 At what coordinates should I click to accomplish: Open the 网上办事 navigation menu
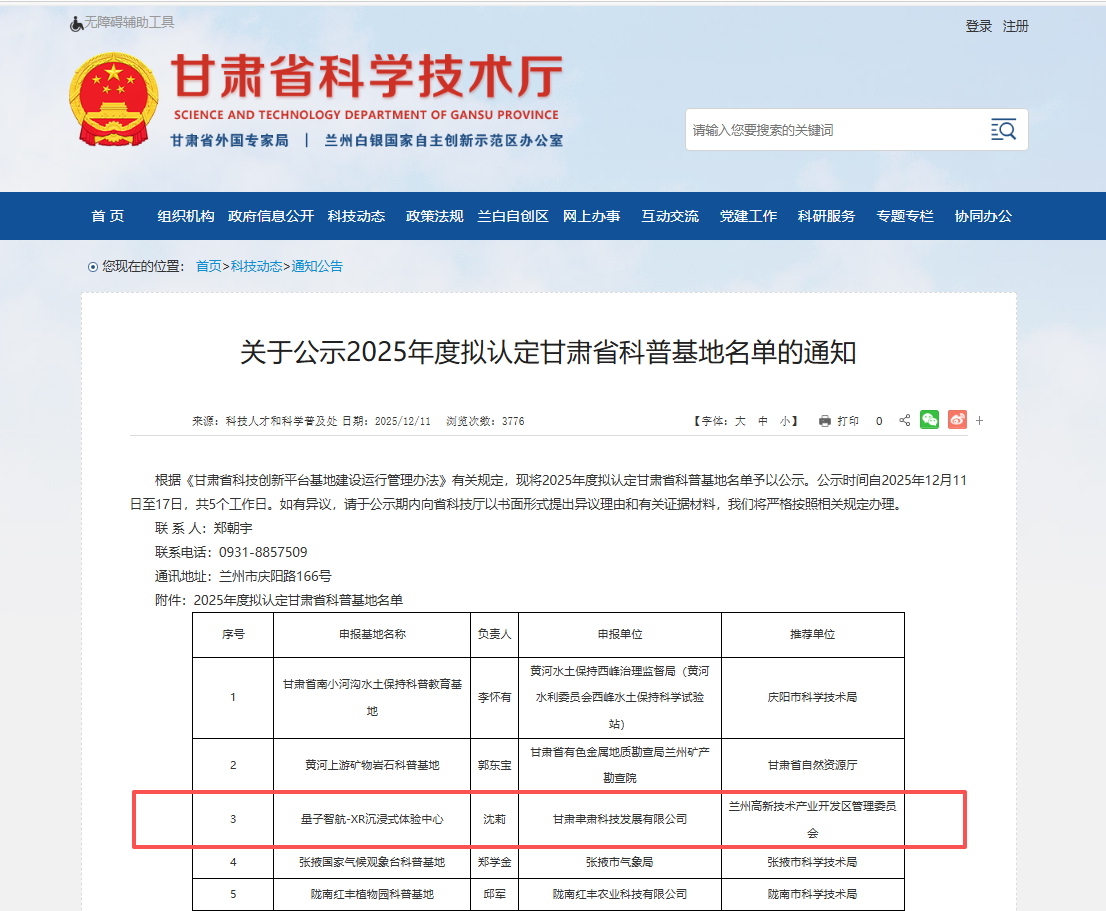click(591, 216)
